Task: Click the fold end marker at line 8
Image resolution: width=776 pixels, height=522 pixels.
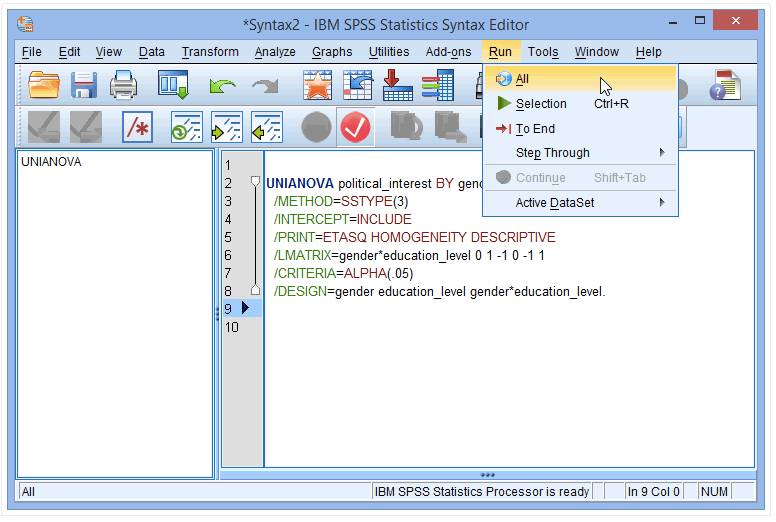Action: click(x=255, y=290)
